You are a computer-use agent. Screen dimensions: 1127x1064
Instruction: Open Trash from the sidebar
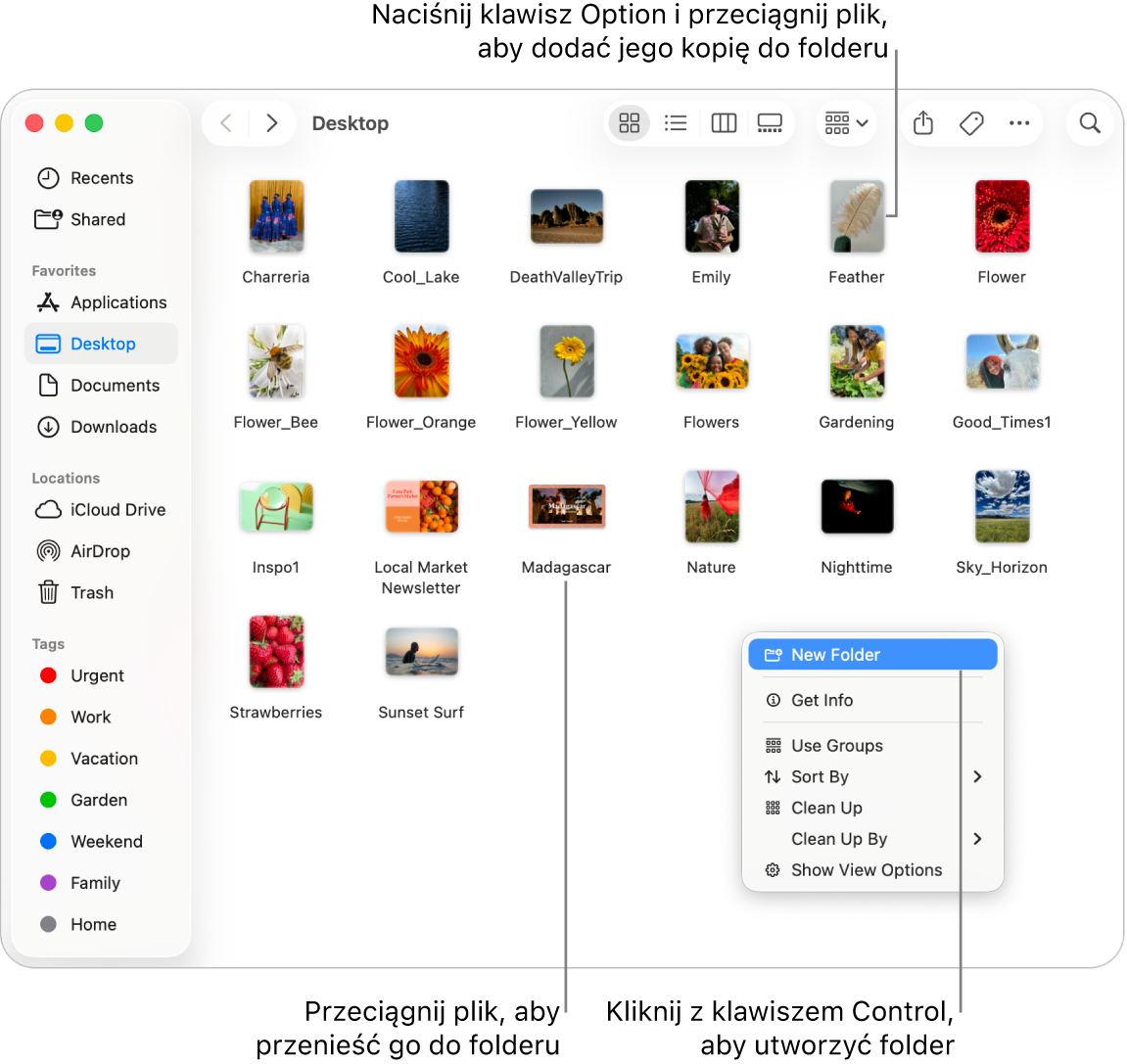tap(89, 592)
